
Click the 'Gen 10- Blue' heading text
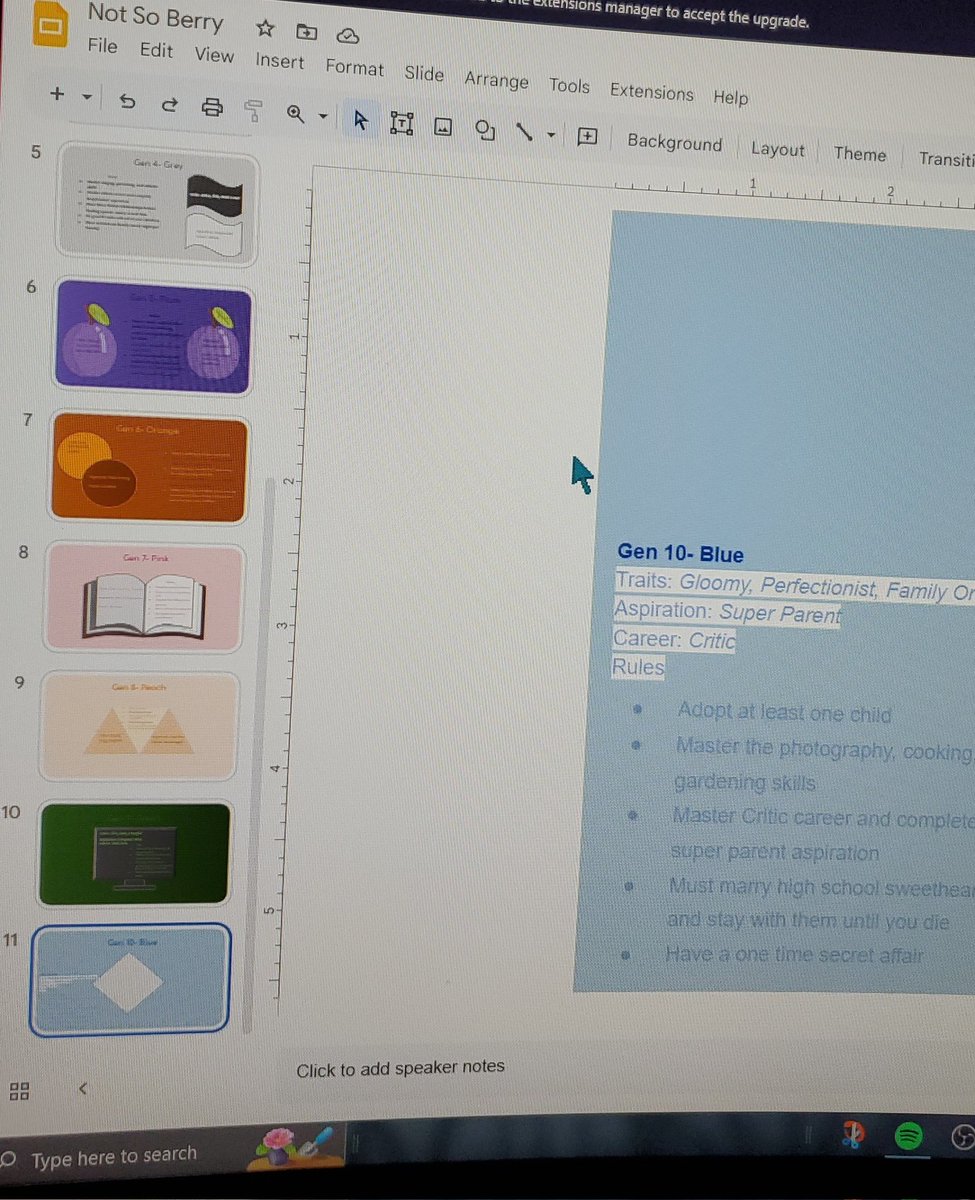[x=680, y=553]
